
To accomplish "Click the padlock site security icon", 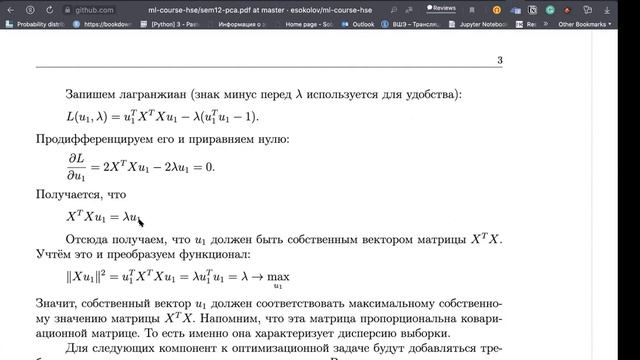I will pyautogui.click(x=67, y=10).
